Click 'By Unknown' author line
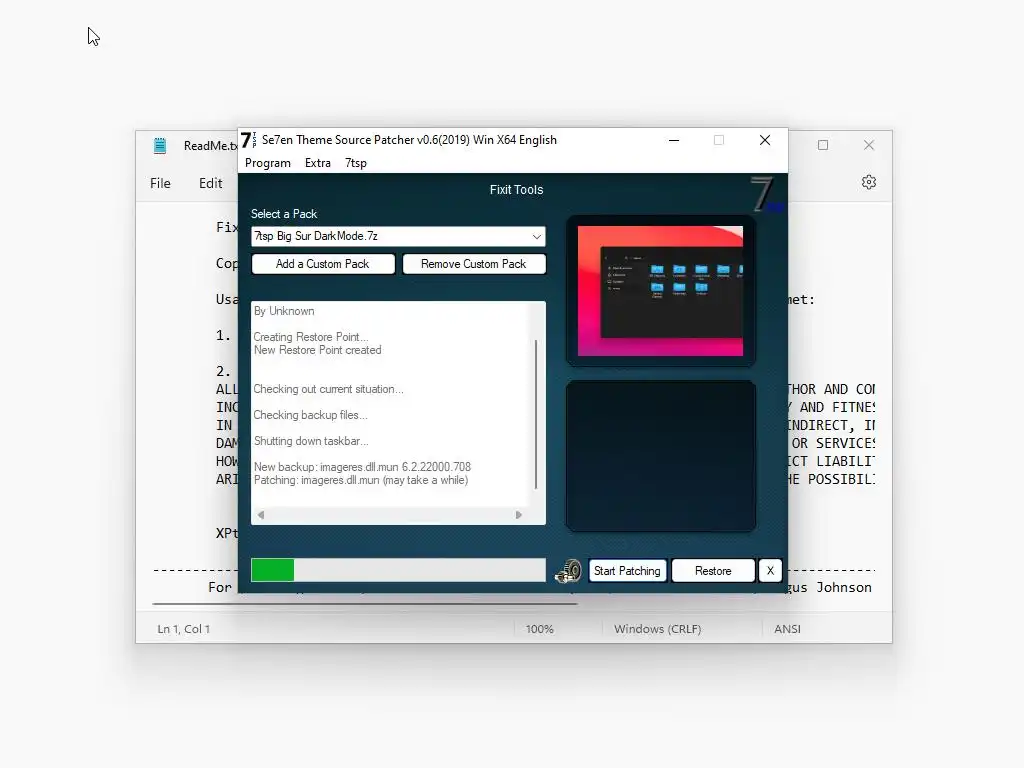This screenshot has width=1024, height=768. 284,311
